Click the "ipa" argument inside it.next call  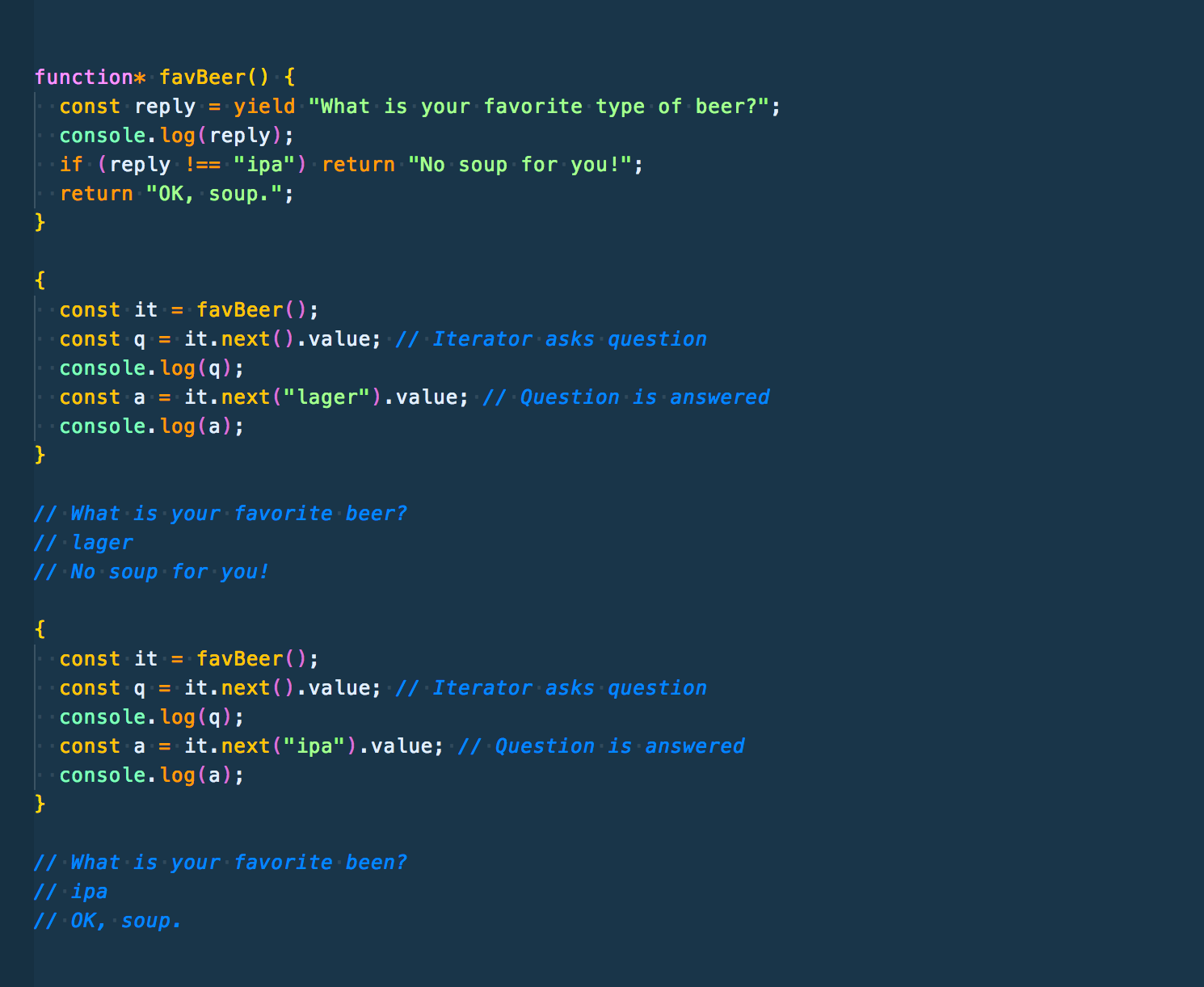click(314, 746)
